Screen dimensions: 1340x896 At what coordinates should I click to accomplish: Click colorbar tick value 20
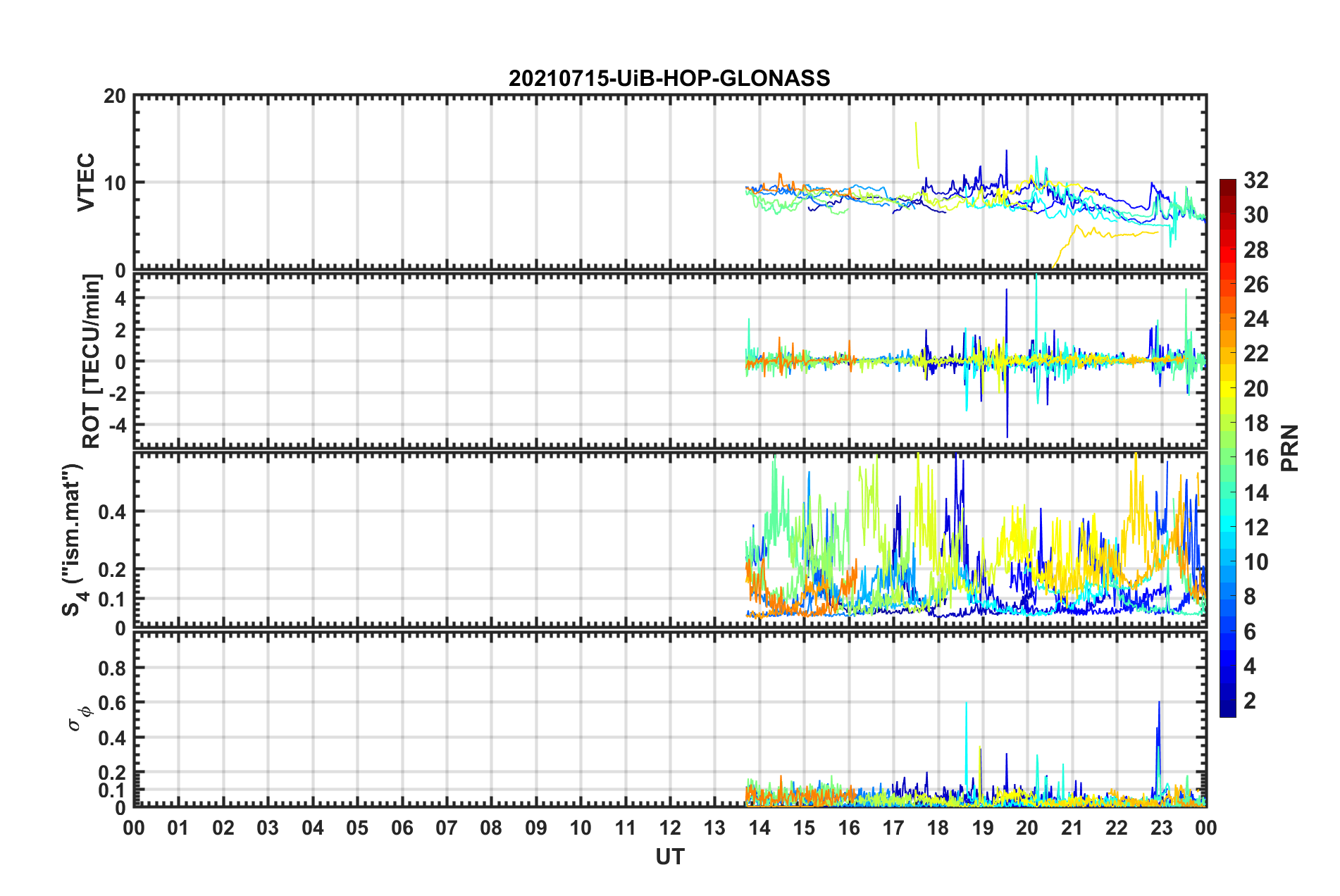tap(1255, 389)
